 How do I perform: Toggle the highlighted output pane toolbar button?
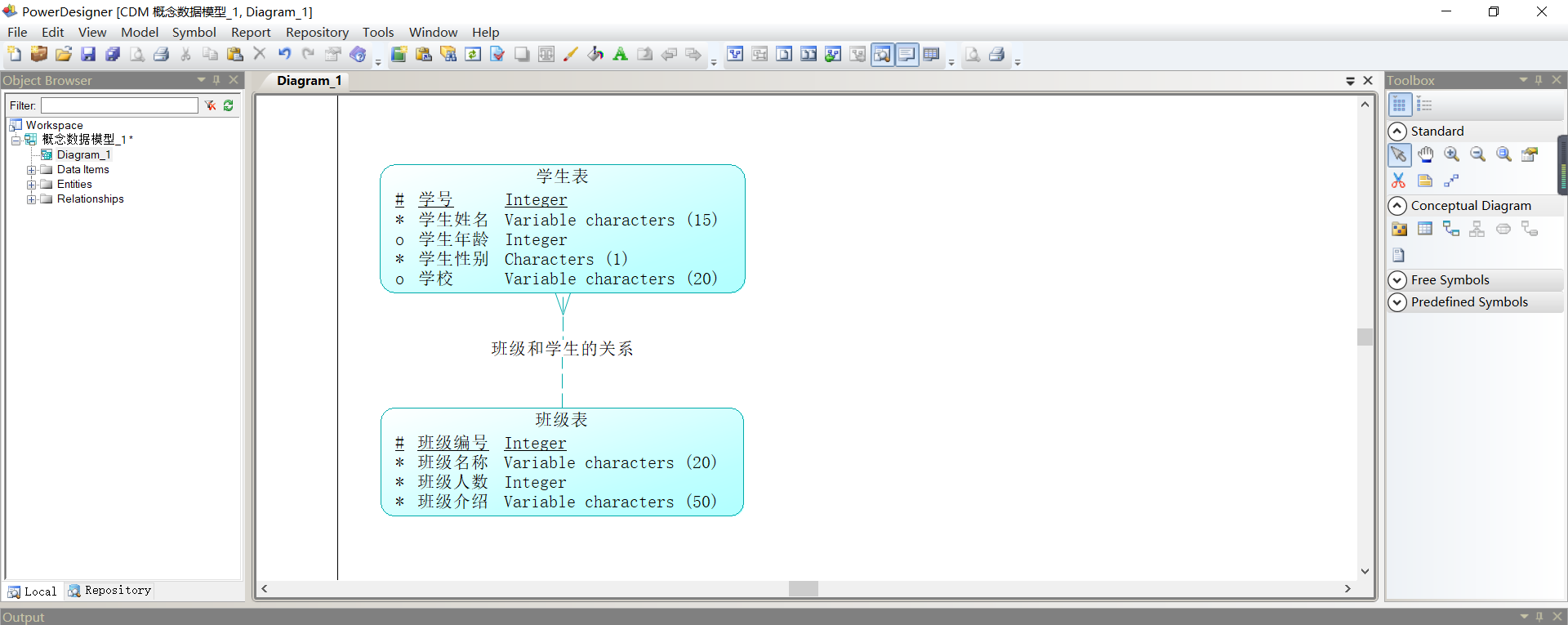tap(907, 55)
